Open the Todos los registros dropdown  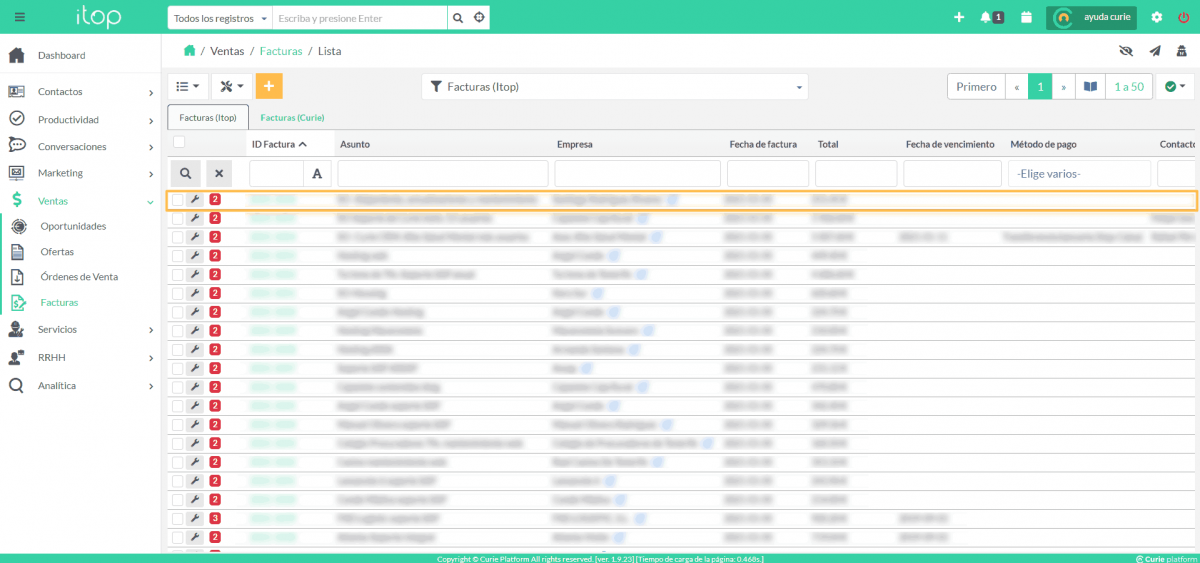[220, 18]
